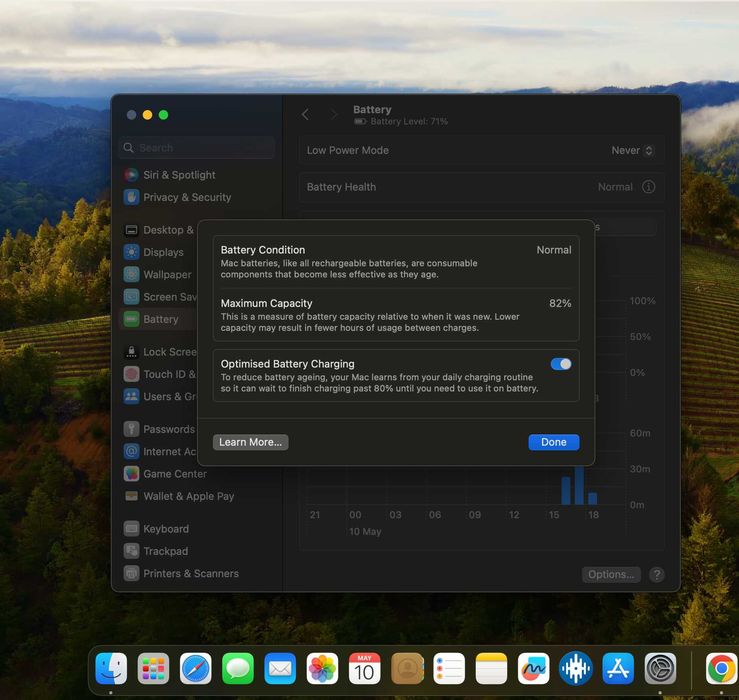Image resolution: width=739 pixels, height=700 pixels.
Task: Open the Low Power Mode Never dropdown
Action: 632,150
